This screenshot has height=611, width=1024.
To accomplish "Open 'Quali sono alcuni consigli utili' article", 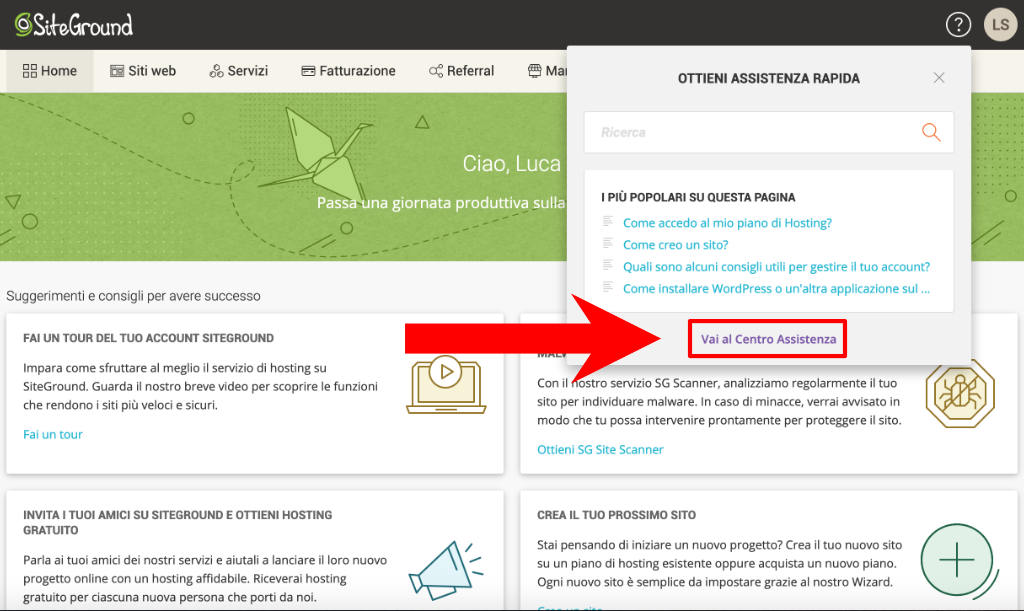I will (x=776, y=266).
